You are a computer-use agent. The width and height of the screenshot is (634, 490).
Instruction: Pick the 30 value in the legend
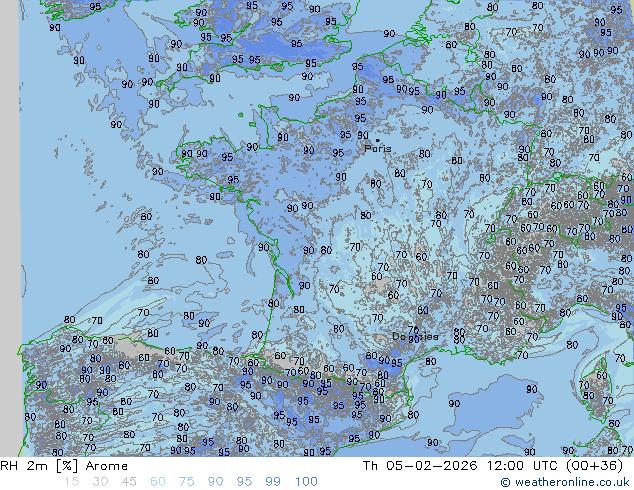pyautogui.click(x=100, y=482)
